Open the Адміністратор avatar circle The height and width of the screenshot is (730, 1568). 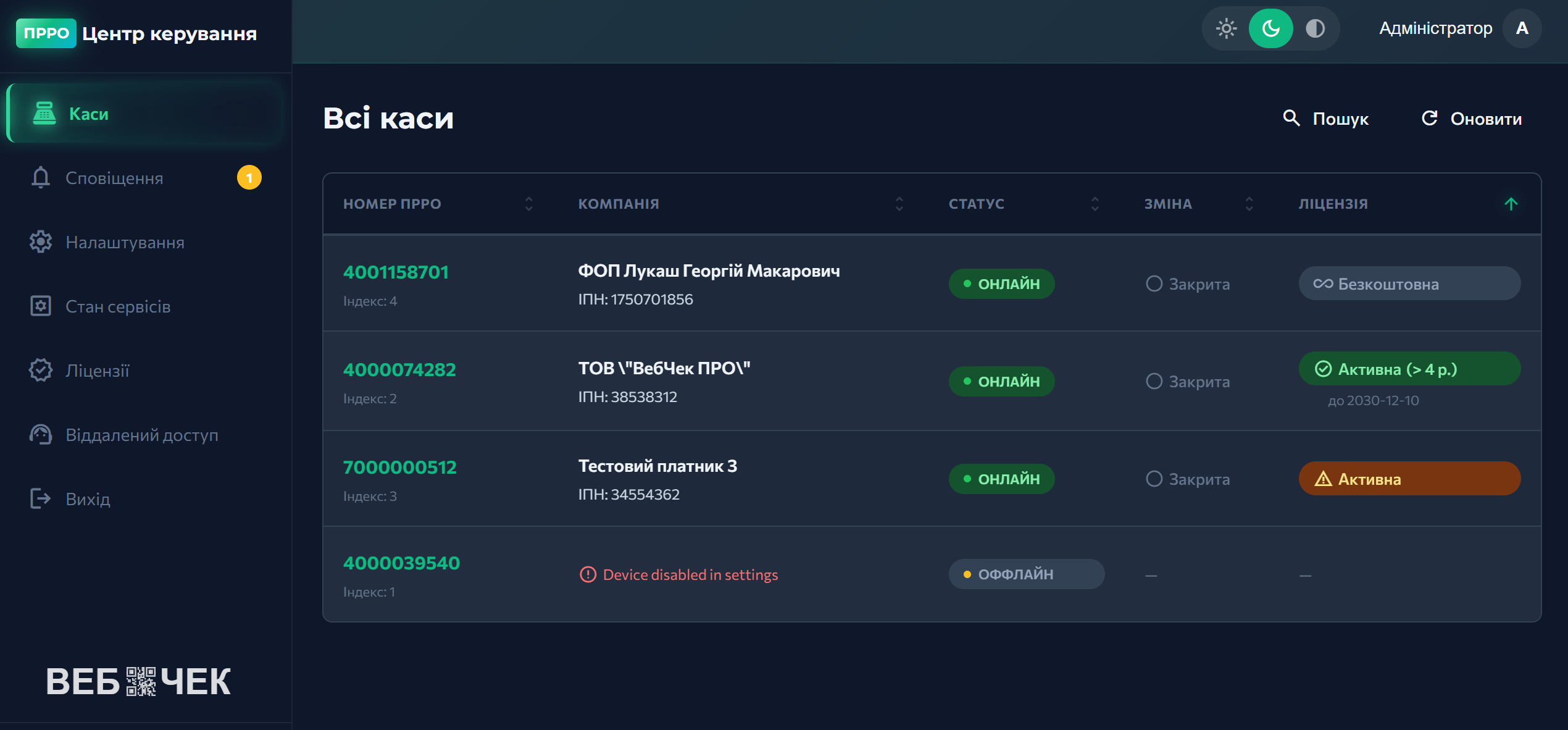click(1522, 28)
